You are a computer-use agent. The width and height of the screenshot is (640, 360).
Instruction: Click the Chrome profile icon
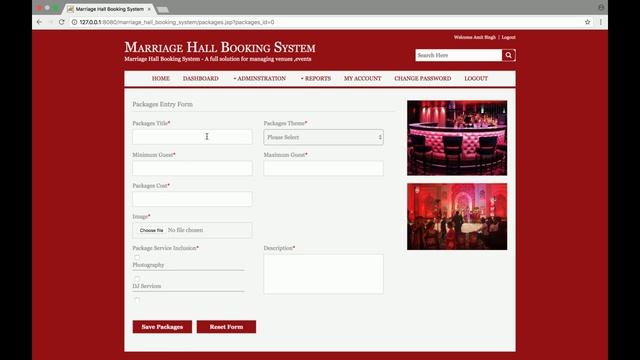[x=601, y=7]
